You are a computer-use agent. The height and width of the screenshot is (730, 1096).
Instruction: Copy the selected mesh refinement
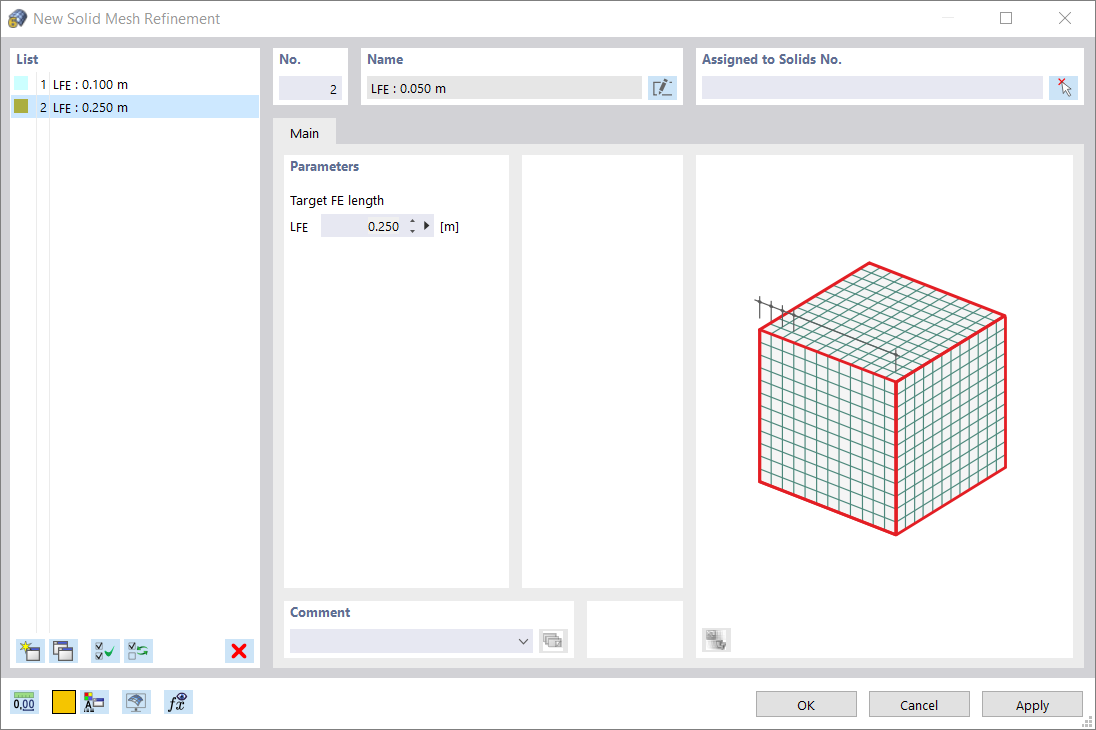click(64, 651)
